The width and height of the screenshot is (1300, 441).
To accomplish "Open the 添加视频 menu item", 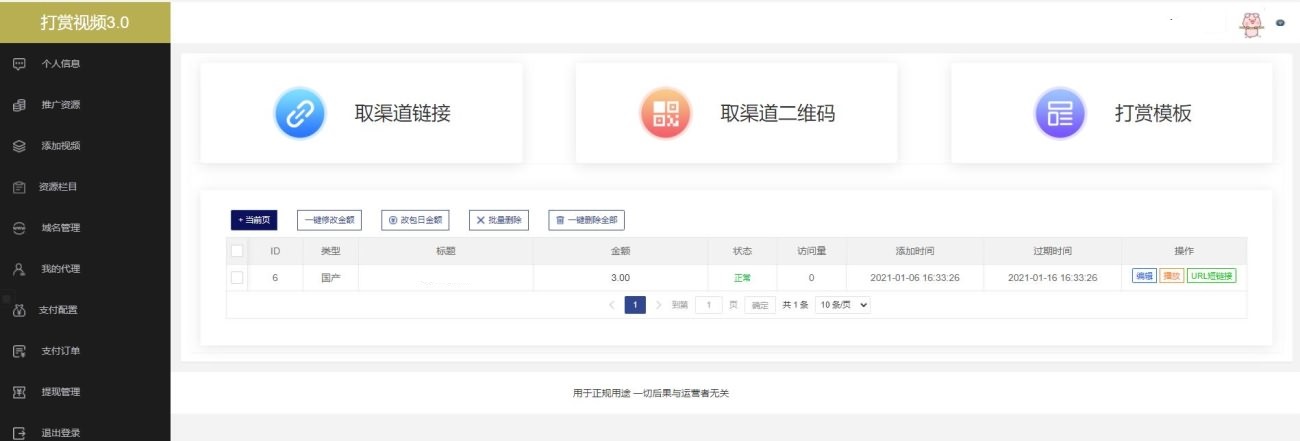I will pyautogui.click(x=60, y=146).
